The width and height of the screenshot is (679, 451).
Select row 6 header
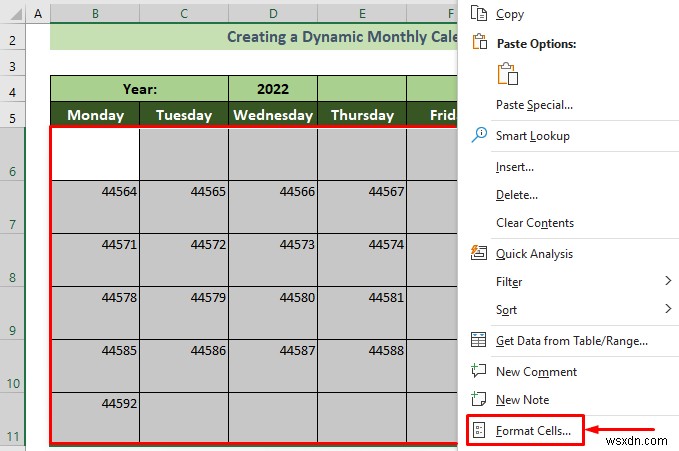13,154
